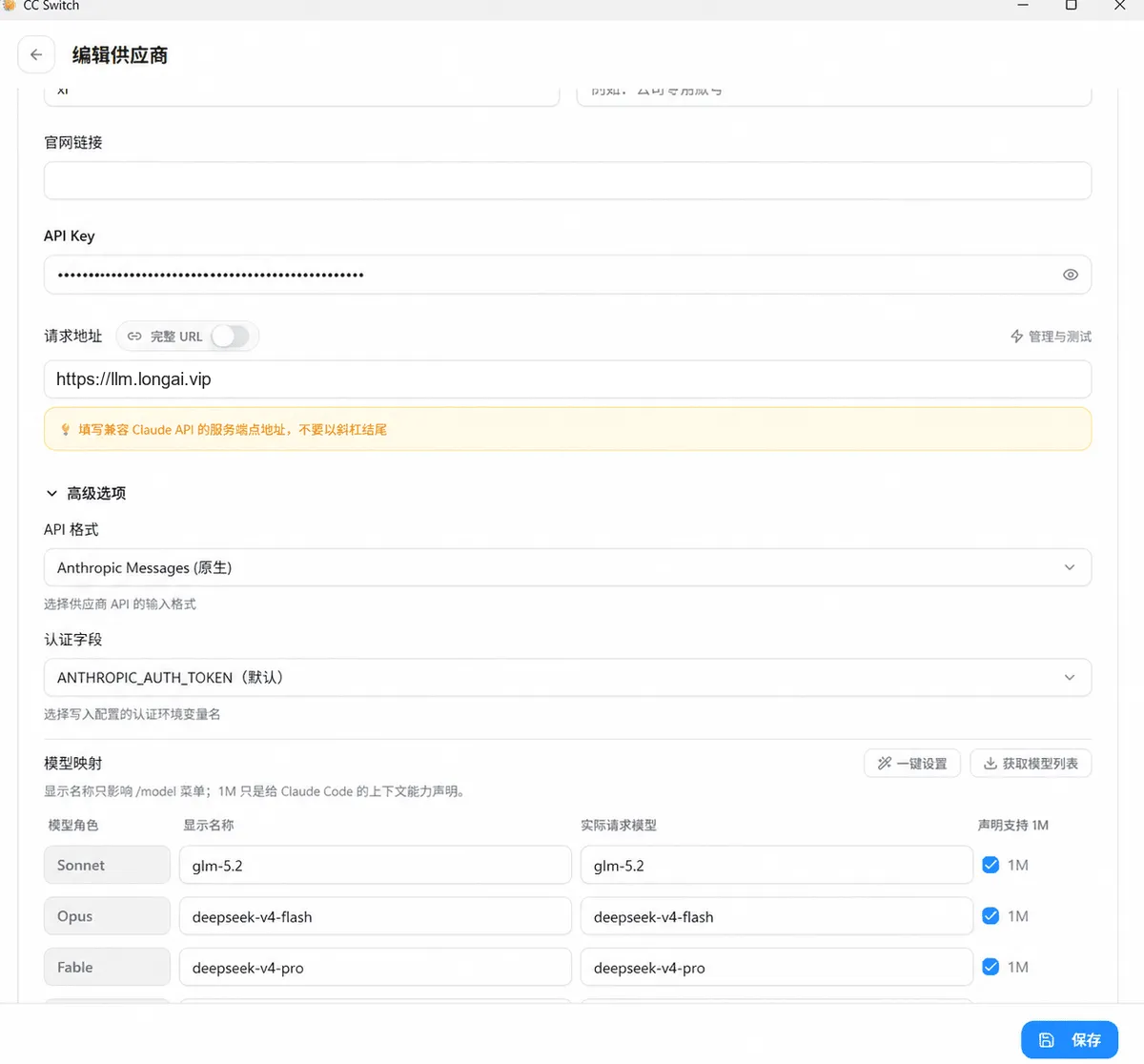Click the 官网链接 input field

567,181
